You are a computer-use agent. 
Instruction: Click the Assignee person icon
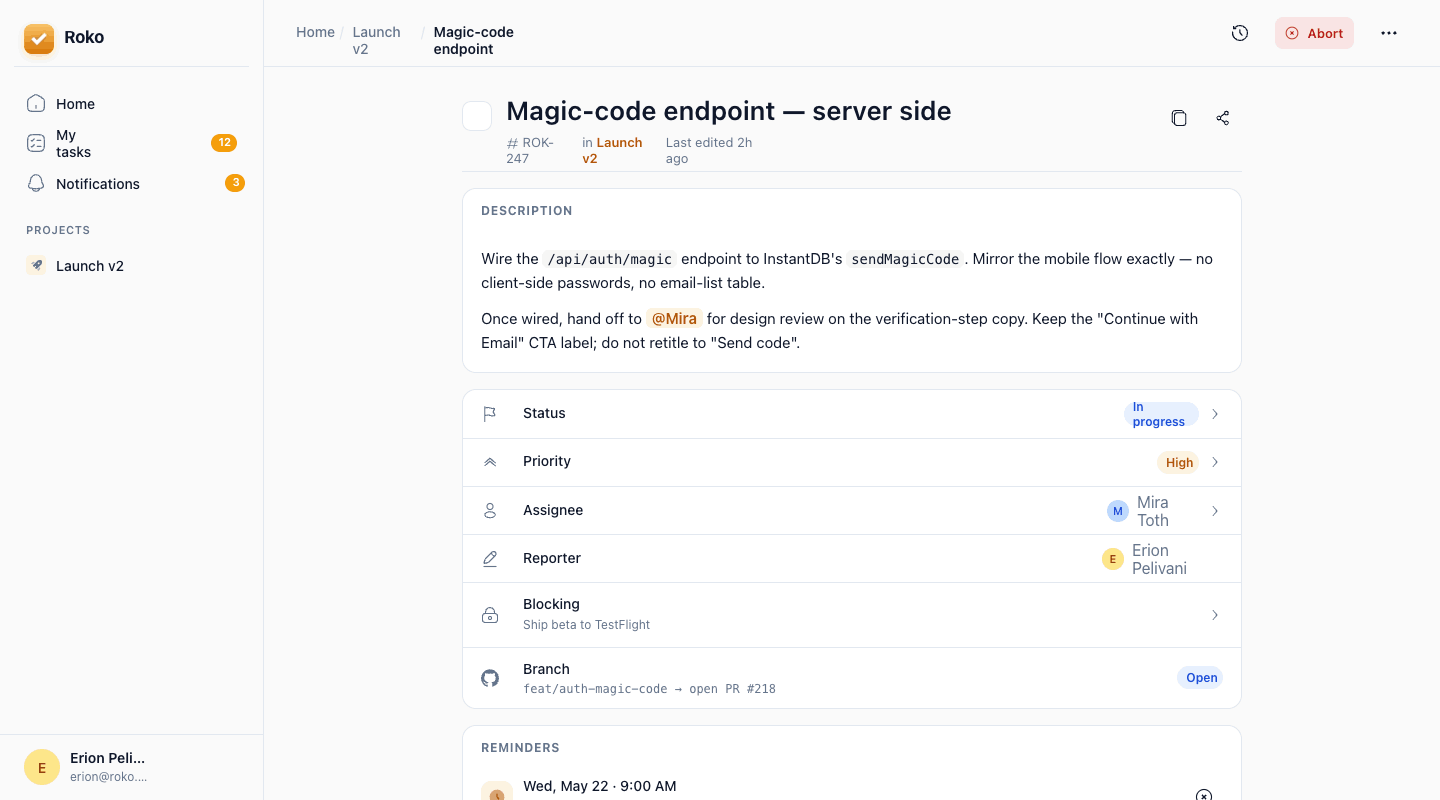coord(490,511)
